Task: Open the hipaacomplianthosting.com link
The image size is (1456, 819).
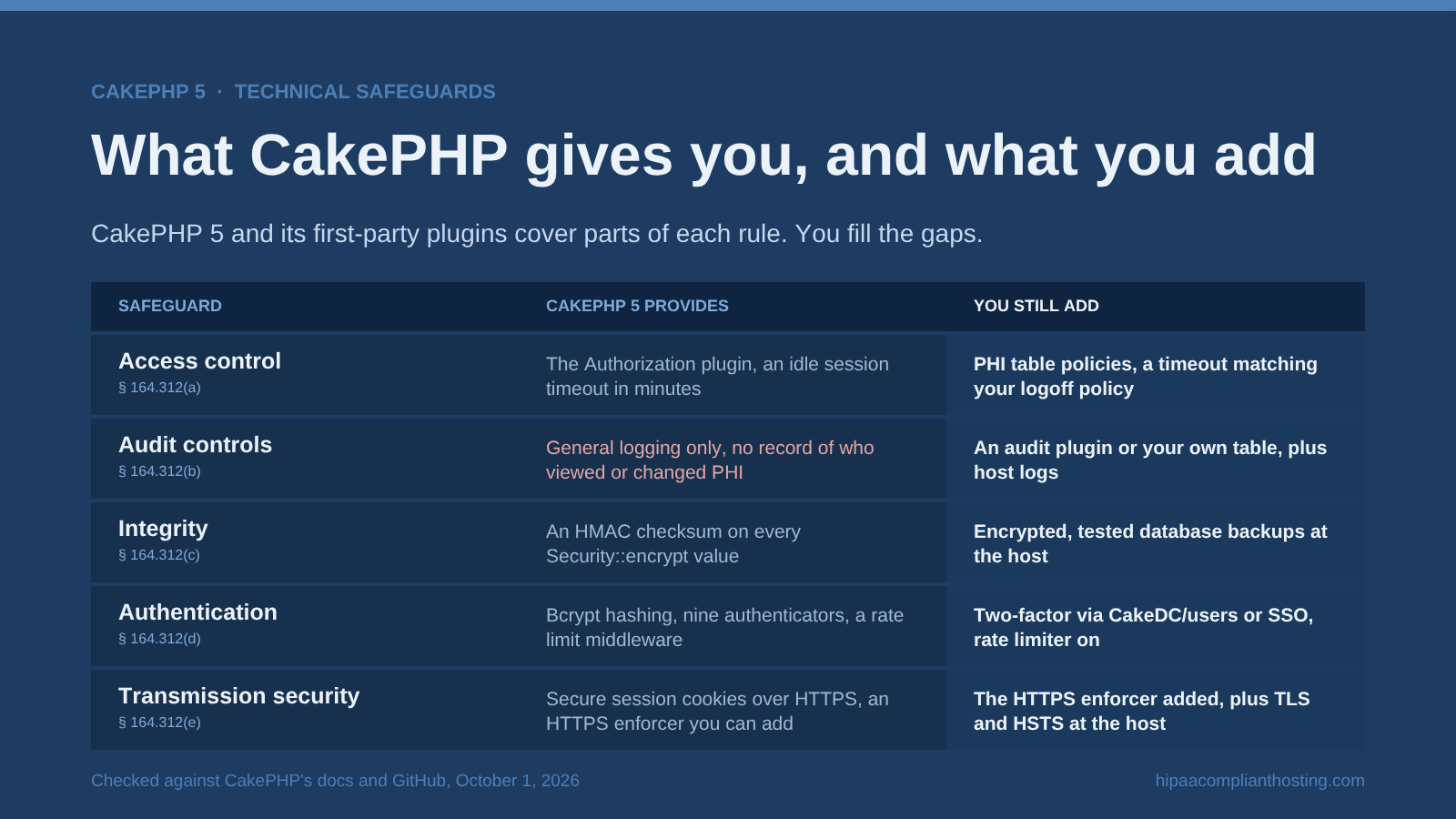Action: pos(1259,781)
